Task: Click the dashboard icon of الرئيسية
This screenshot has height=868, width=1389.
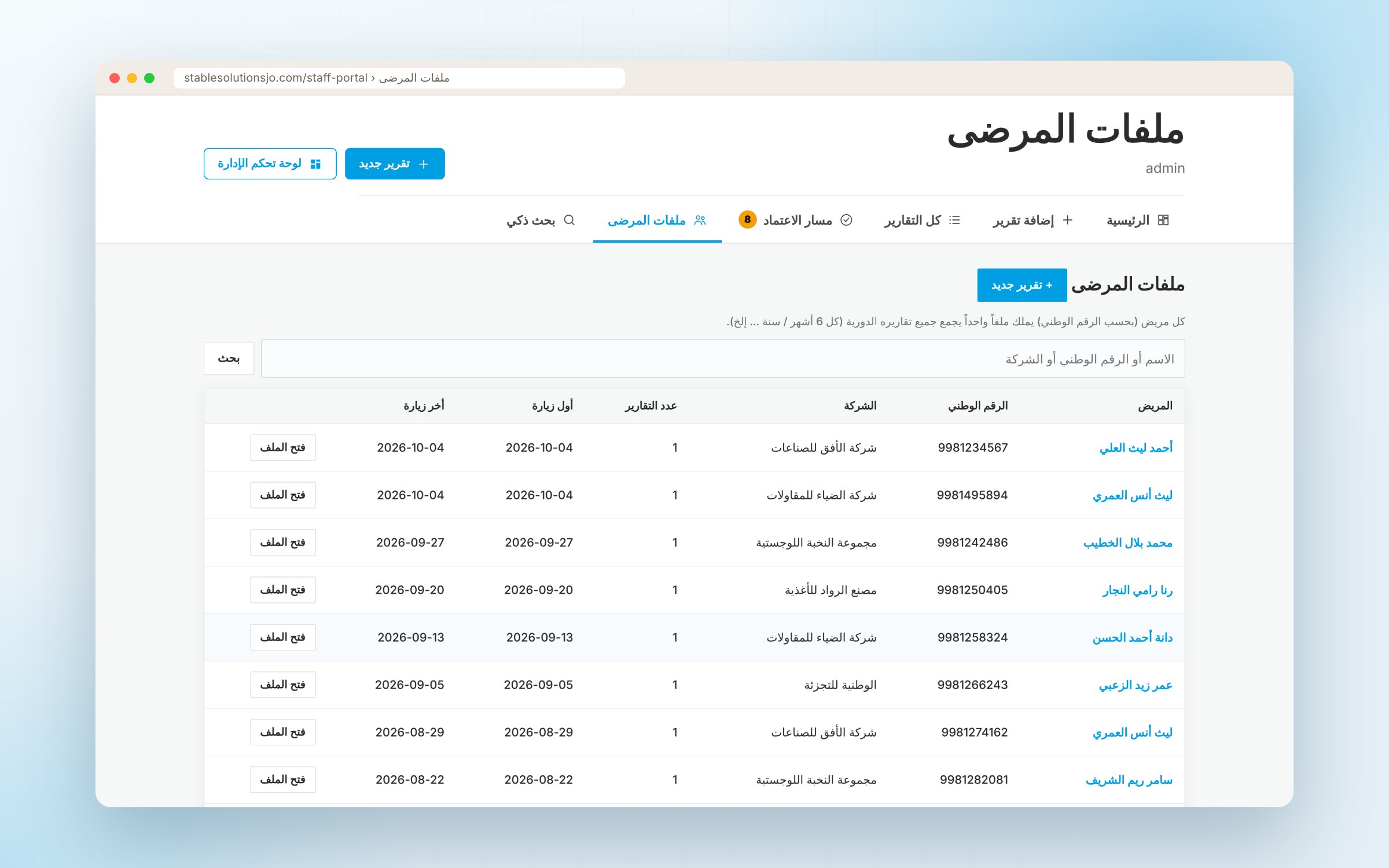Action: (x=1163, y=220)
